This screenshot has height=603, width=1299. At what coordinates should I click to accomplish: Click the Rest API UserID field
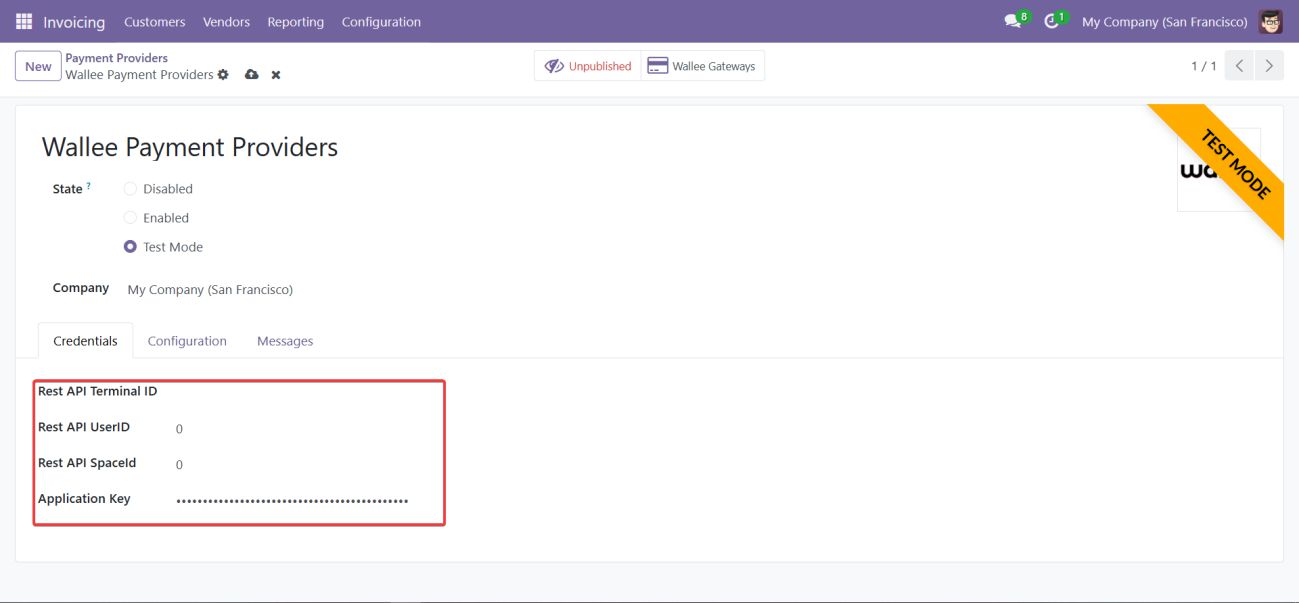[x=300, y=429]
